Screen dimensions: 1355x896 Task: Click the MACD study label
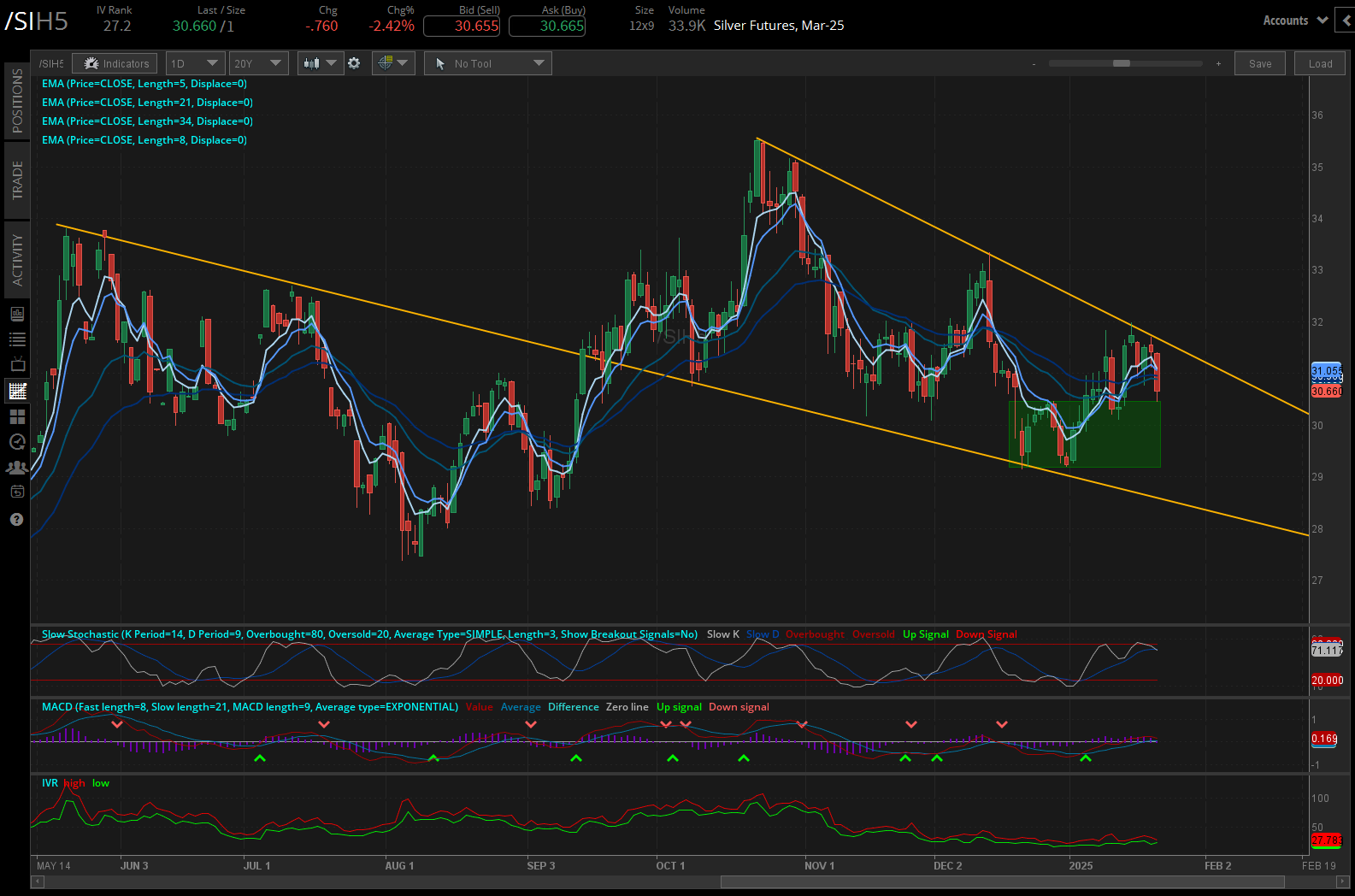[x=250, y=707]
